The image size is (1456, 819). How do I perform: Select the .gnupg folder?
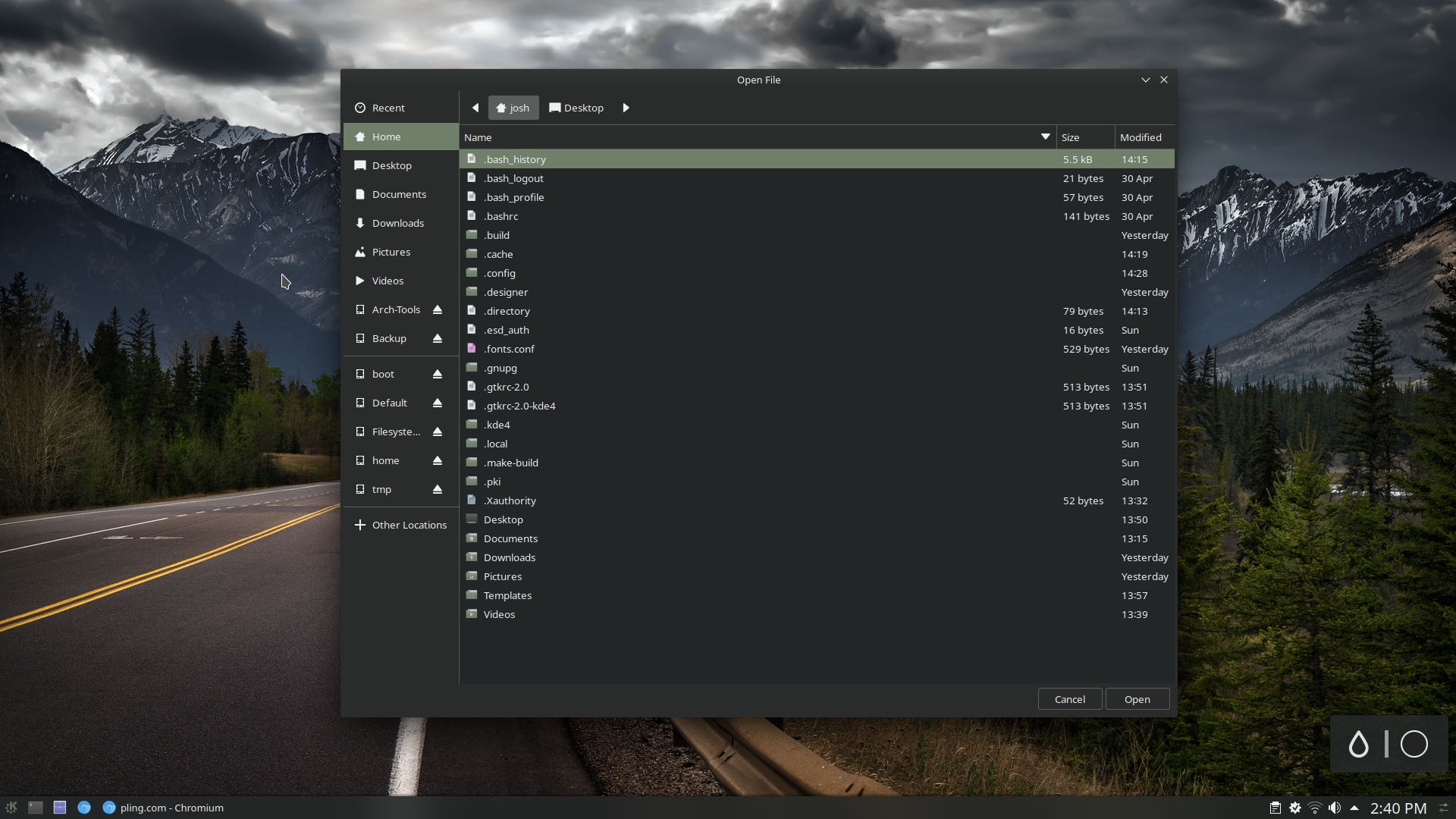(817, 368)
